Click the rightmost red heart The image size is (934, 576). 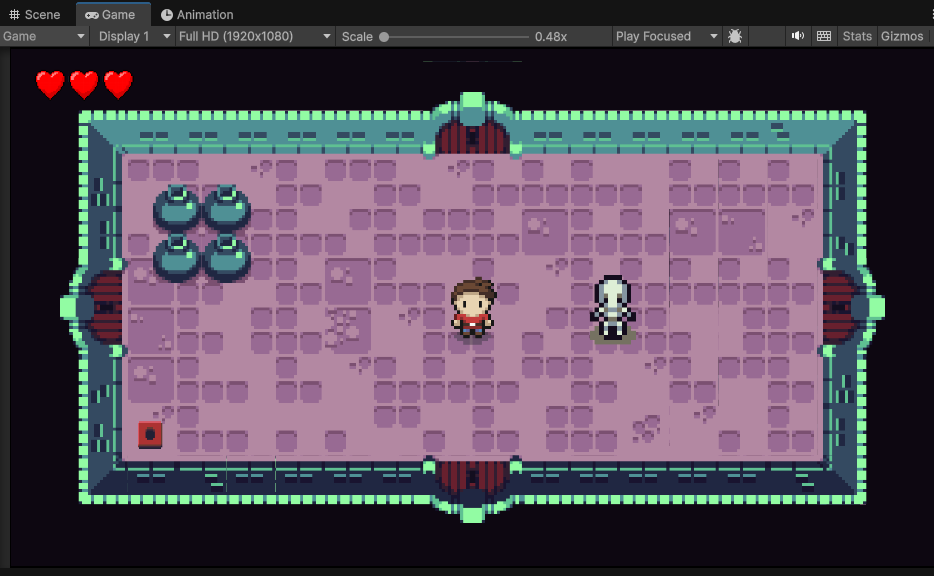pos(118,85)
